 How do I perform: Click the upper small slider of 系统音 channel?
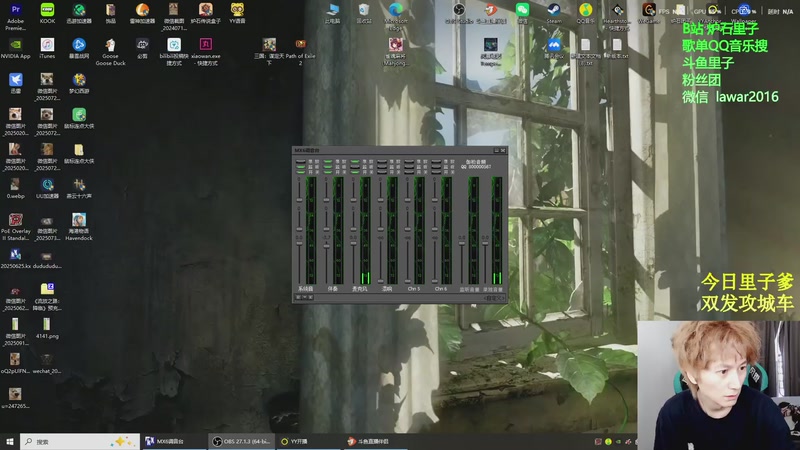click(299, 200)
